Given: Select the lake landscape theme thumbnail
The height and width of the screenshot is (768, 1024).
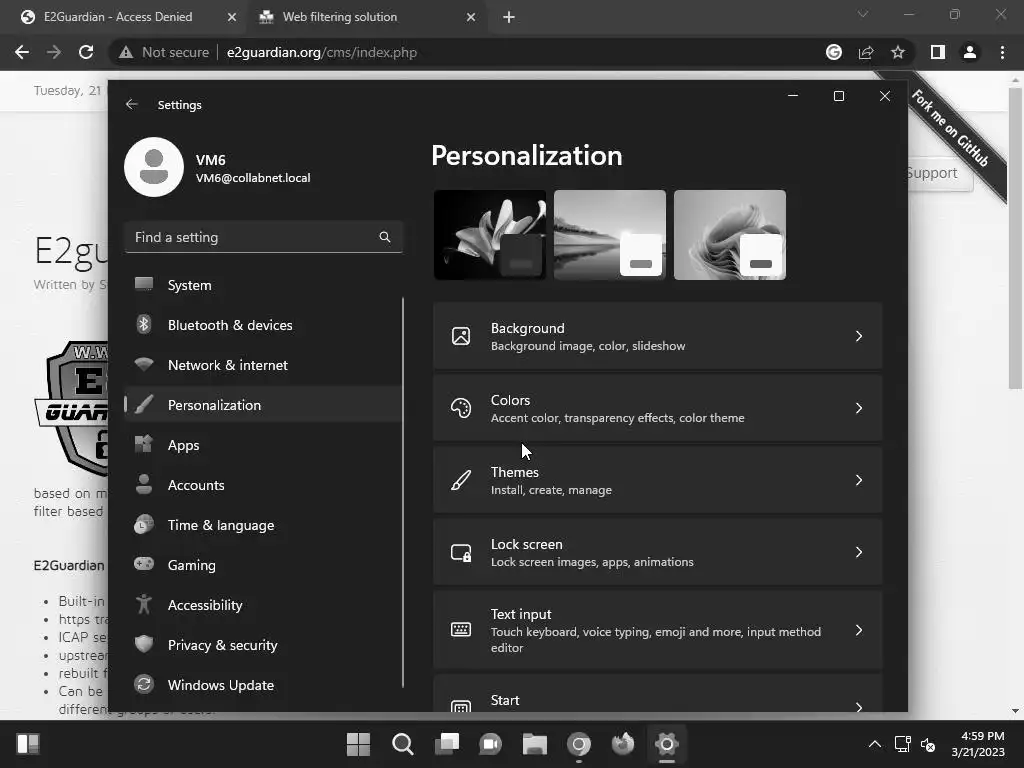Looking at the screenshot, I should [x=610, y=235].
